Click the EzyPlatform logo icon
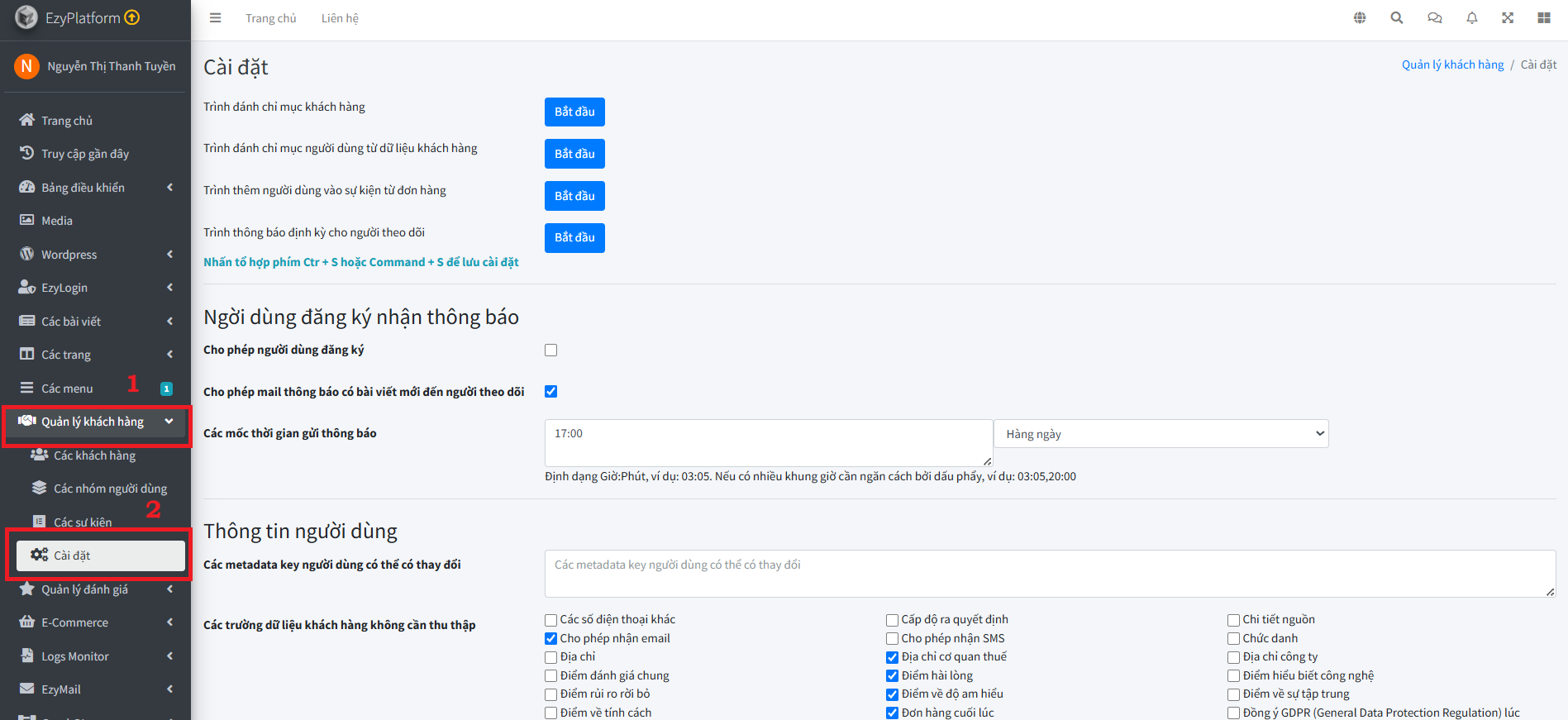The height and width of the screenshot is (720, 1568). pos(26,17)
